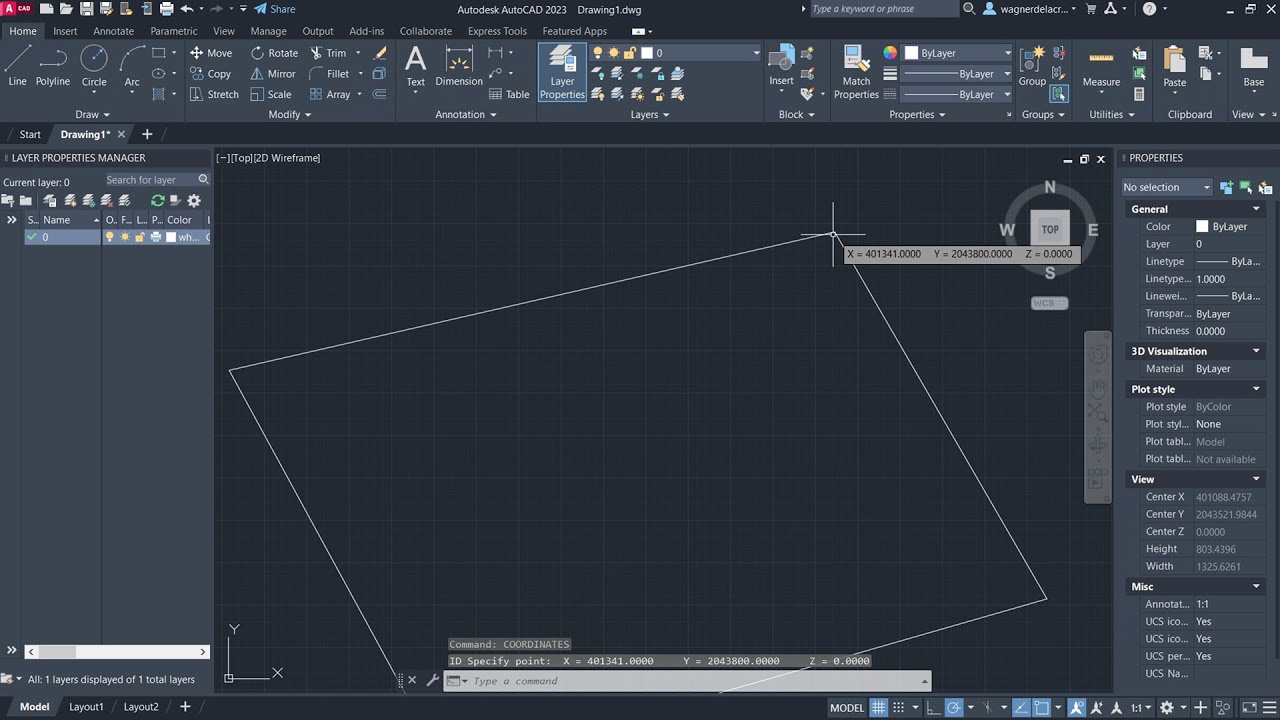
Task: Click the wagnerdelacr account name
Action: click(1032, 9)
